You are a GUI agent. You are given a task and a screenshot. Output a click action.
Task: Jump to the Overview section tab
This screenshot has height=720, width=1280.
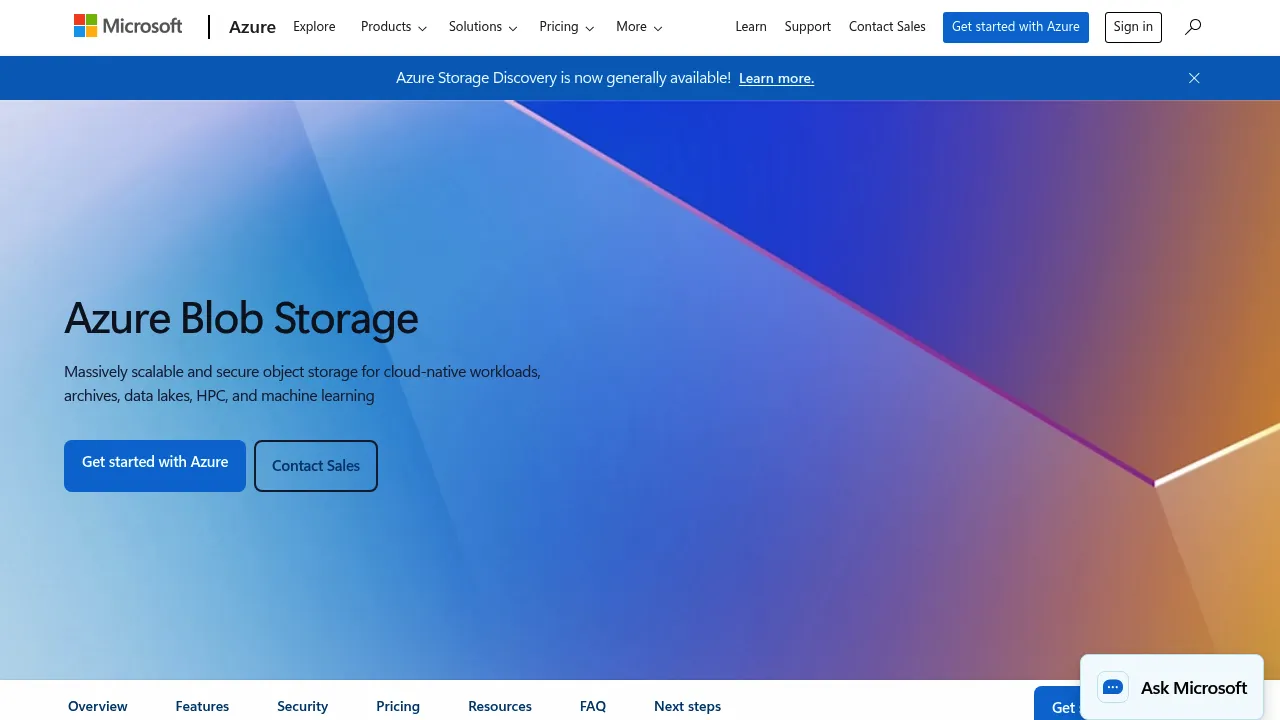coord(98,706)
